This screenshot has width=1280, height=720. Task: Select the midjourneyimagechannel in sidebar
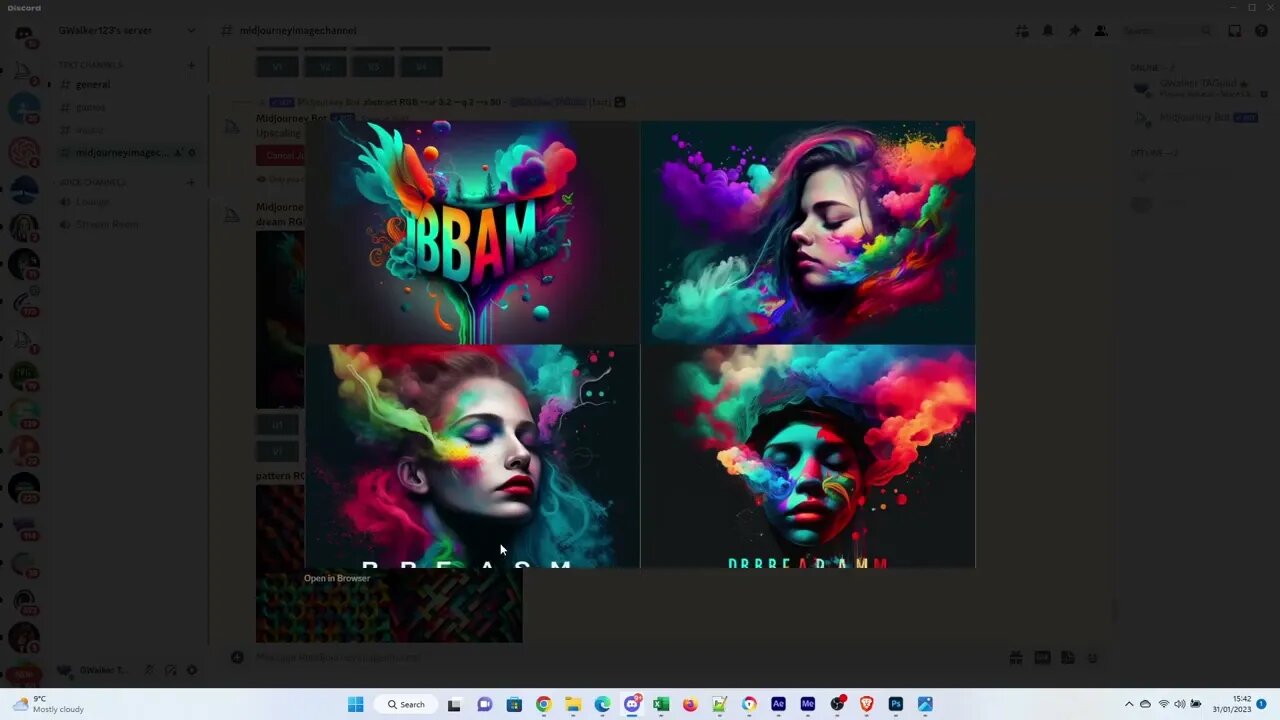[x=127, y=152]
